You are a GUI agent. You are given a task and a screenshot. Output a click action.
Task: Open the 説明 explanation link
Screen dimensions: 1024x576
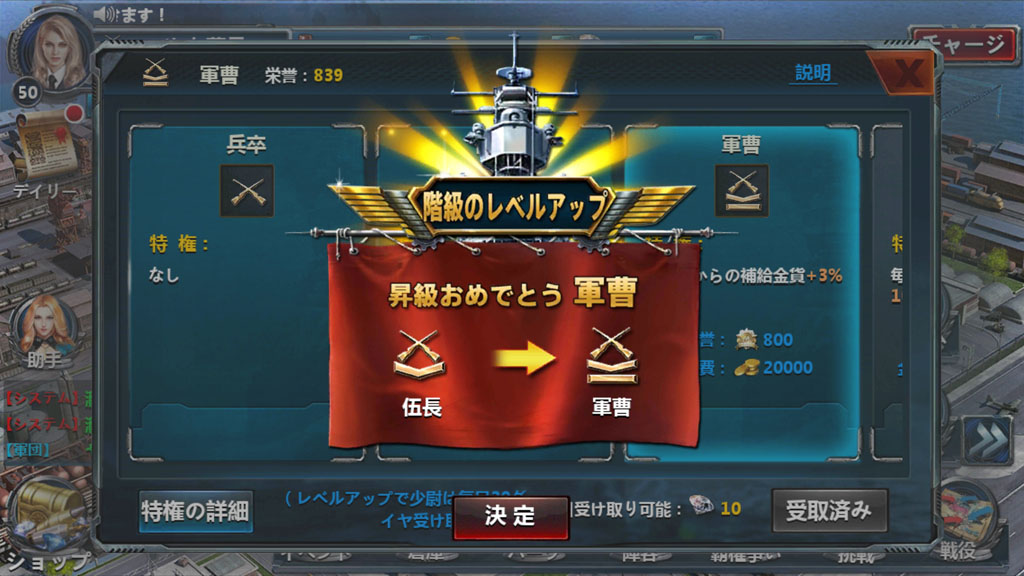812,72
